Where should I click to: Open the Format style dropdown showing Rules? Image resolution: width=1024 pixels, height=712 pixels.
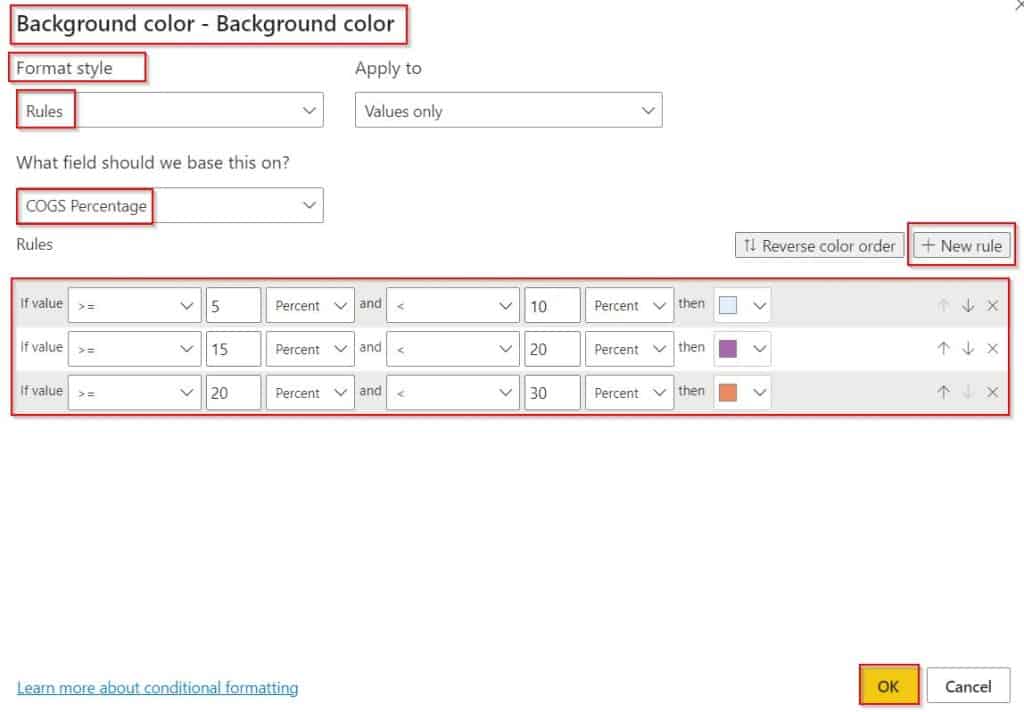coord(170,110)
